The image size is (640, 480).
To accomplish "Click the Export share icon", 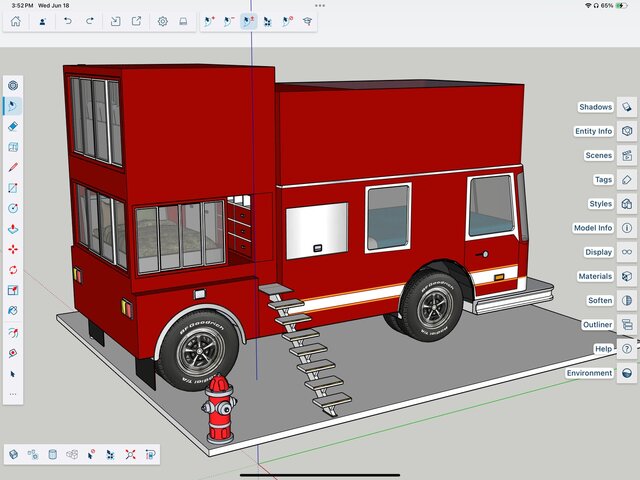I will coord(137,21).
